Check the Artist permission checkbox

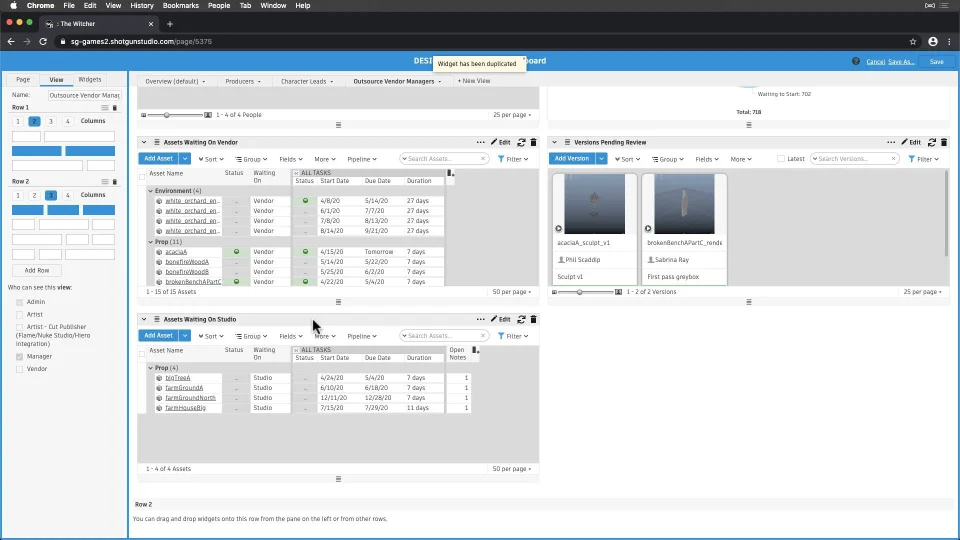pos(20,315)
